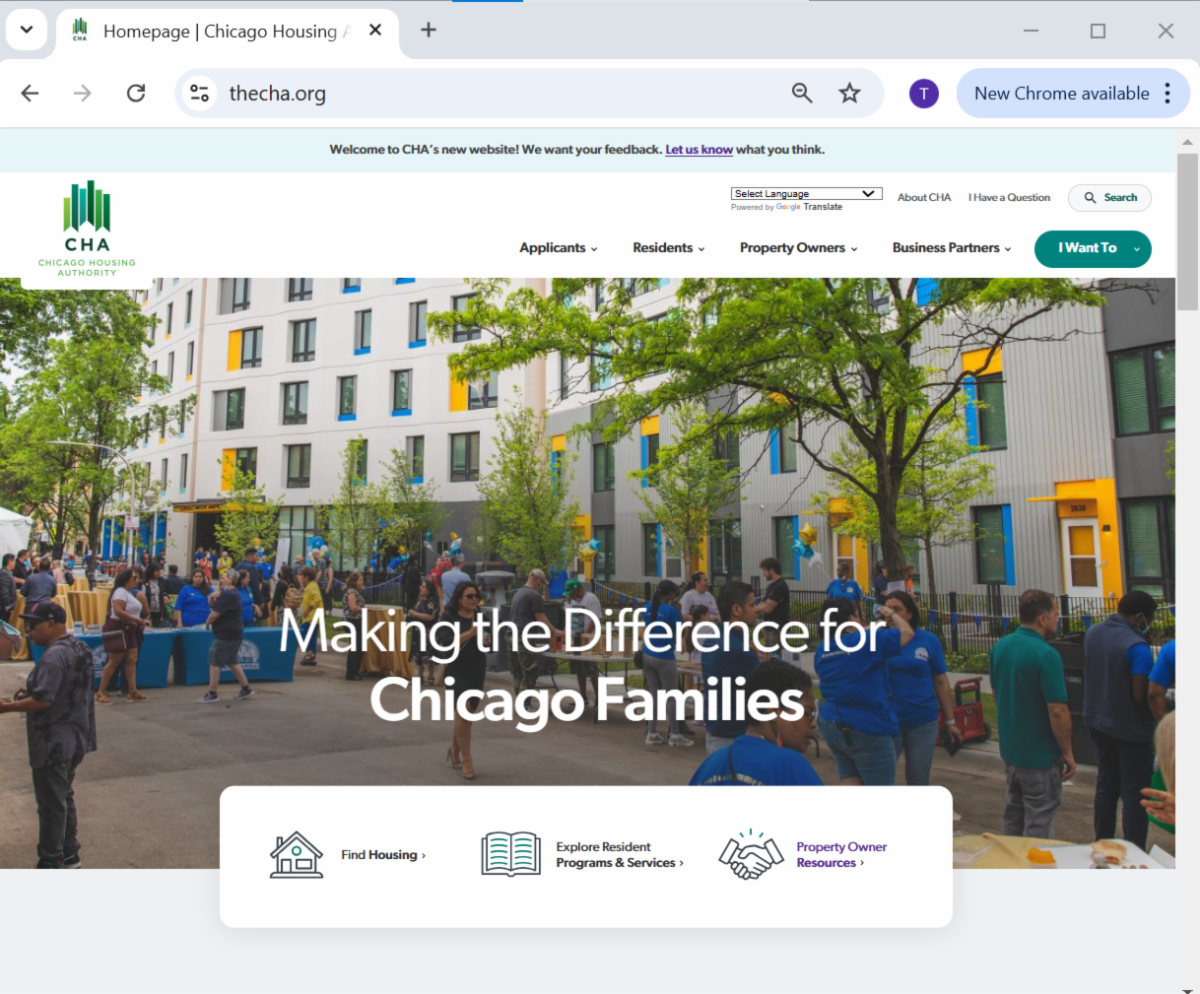Bookmark this page with the star icon
Image resolution: width=1200 pixels, height=994 pixels.
(x=850, y=93)
